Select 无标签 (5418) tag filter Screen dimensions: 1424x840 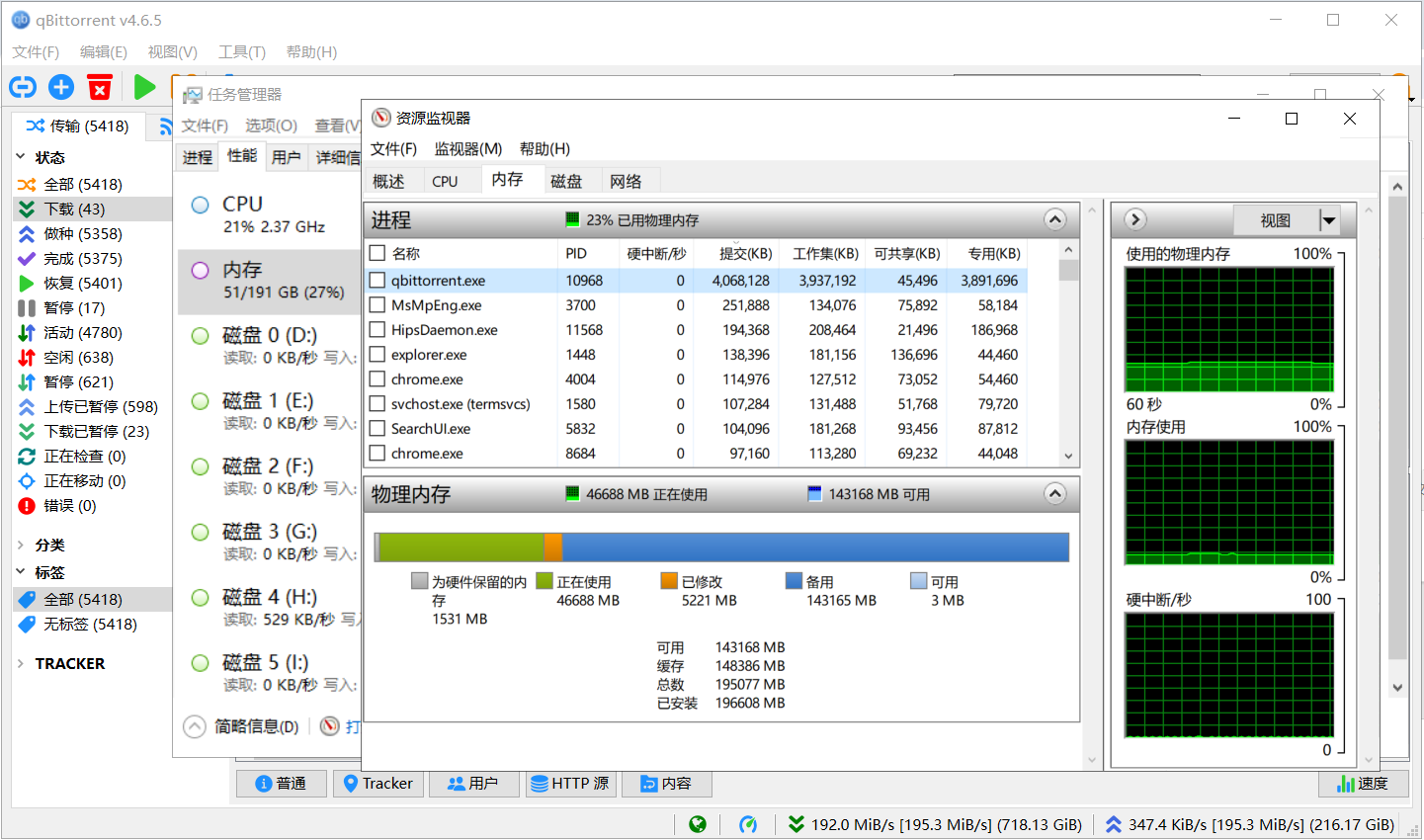point(92,624)
